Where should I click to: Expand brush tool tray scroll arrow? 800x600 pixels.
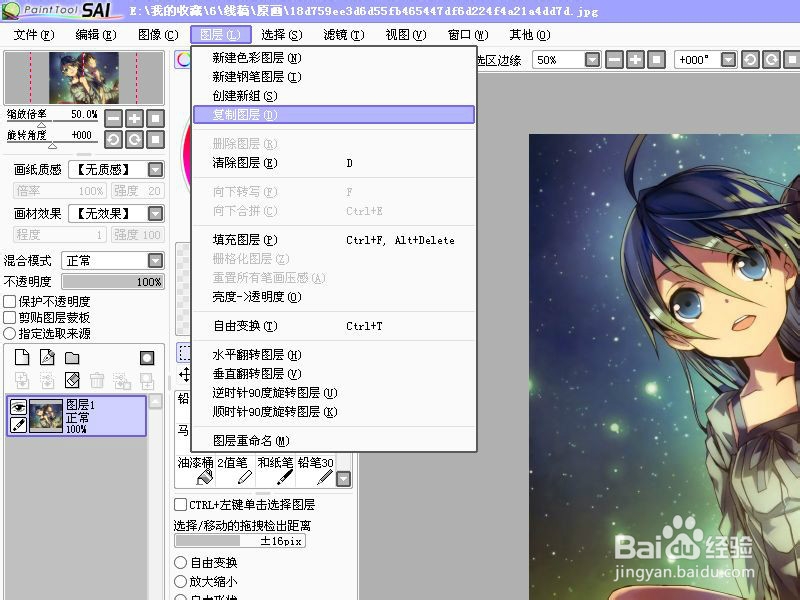coord(343,479)
